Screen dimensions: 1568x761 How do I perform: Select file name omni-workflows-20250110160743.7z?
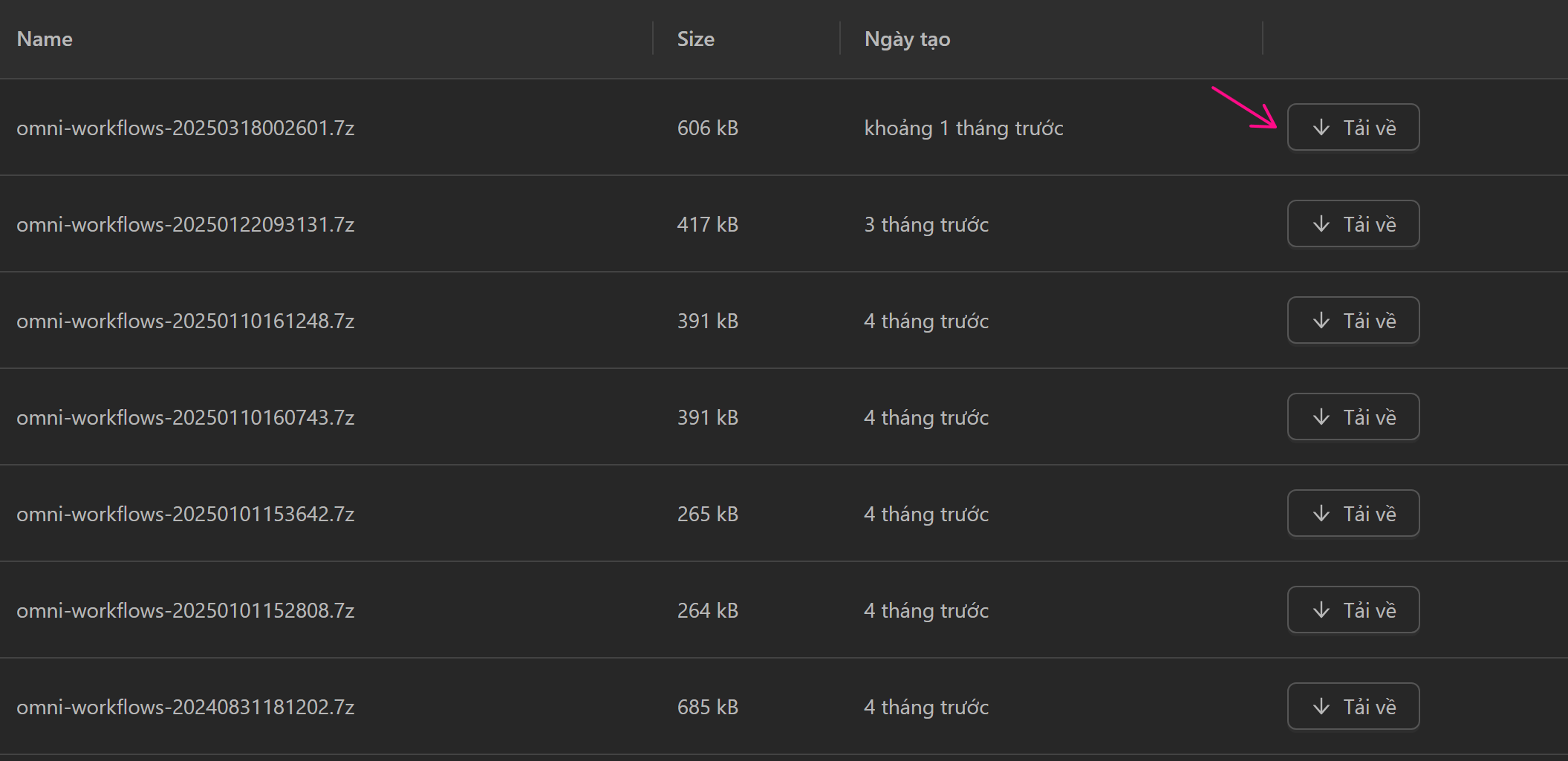tap(185, 418)
